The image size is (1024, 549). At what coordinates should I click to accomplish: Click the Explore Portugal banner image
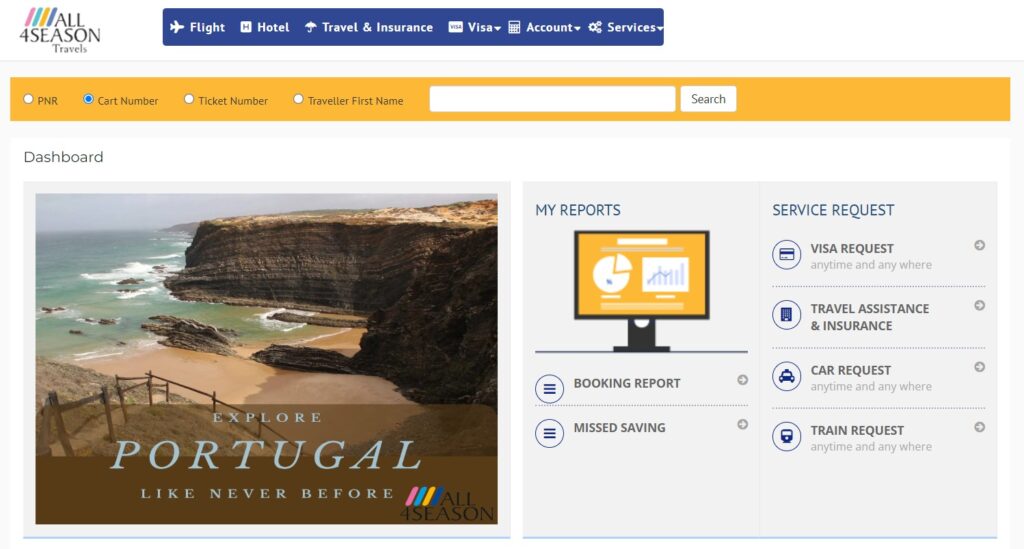coord(266,358)
